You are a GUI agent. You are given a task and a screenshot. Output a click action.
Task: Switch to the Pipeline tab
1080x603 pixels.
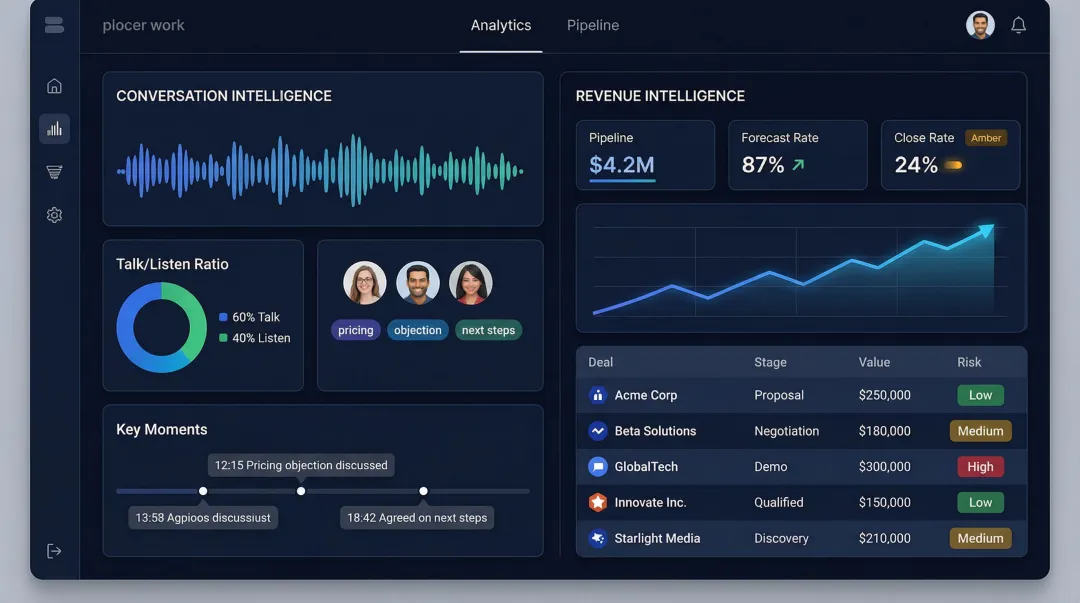click(x=592, y=25)
